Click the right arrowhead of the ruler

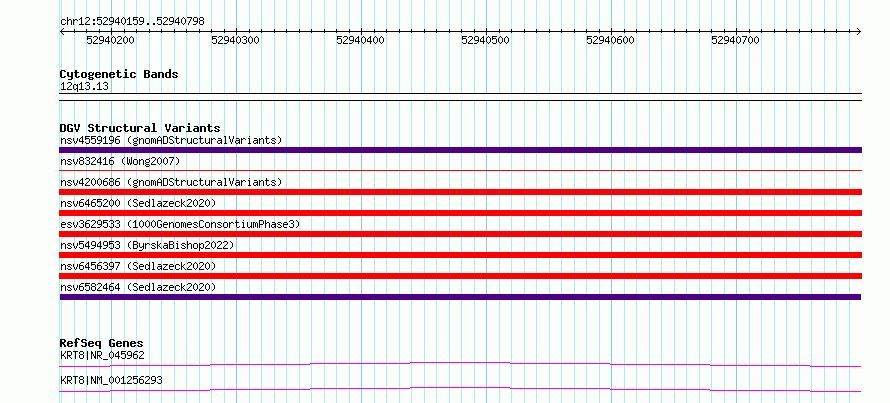pyautogui.click(x=859, y=31)
